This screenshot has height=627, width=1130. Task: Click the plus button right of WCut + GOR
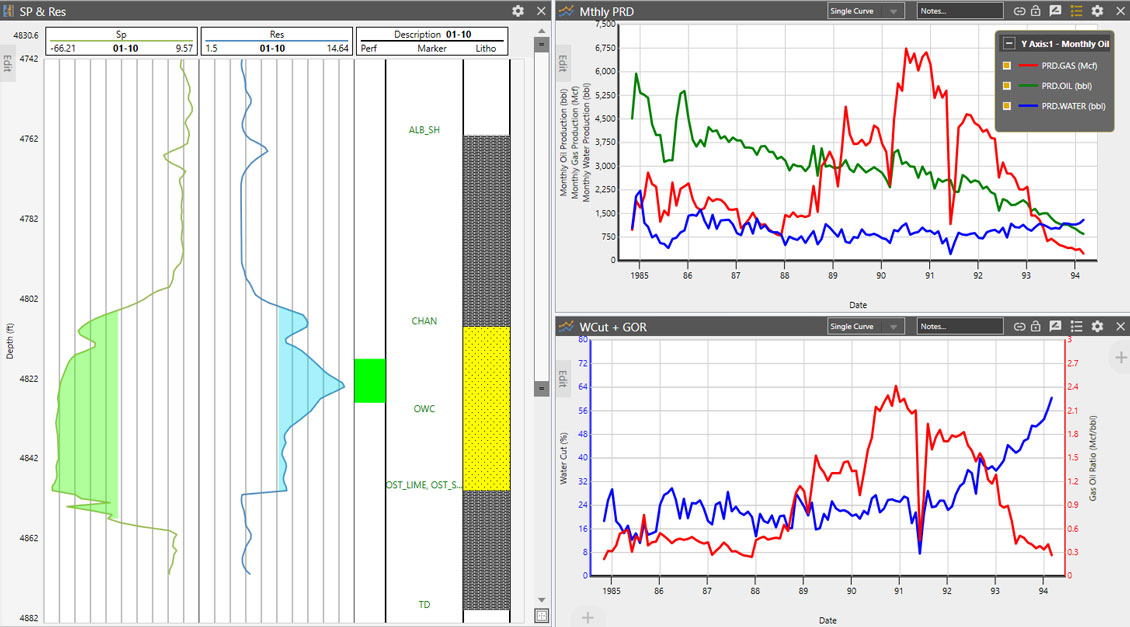pos(1121,356)
